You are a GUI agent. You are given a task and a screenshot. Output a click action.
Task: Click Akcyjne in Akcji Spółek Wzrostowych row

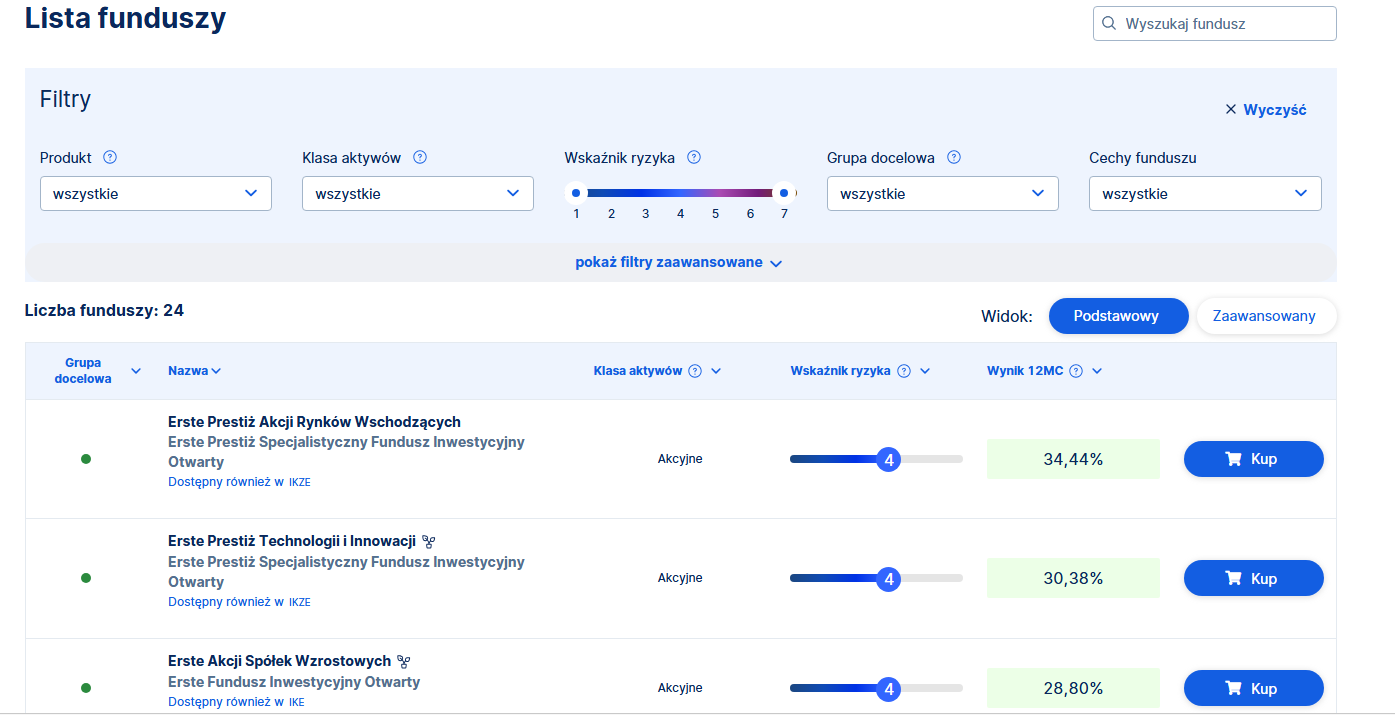(x=680, y=688)
